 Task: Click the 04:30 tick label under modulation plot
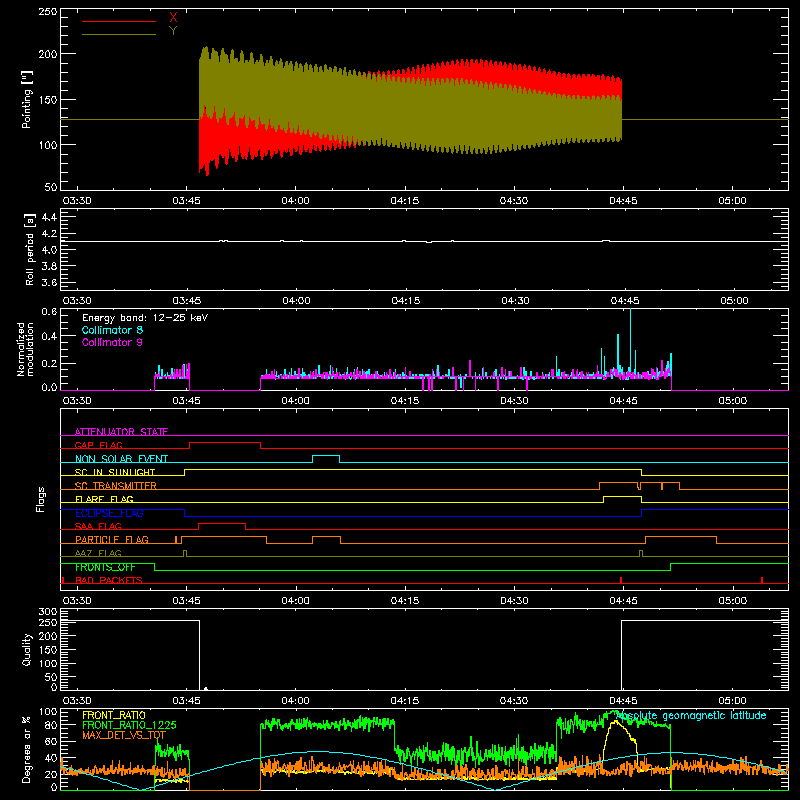point(514,401)
